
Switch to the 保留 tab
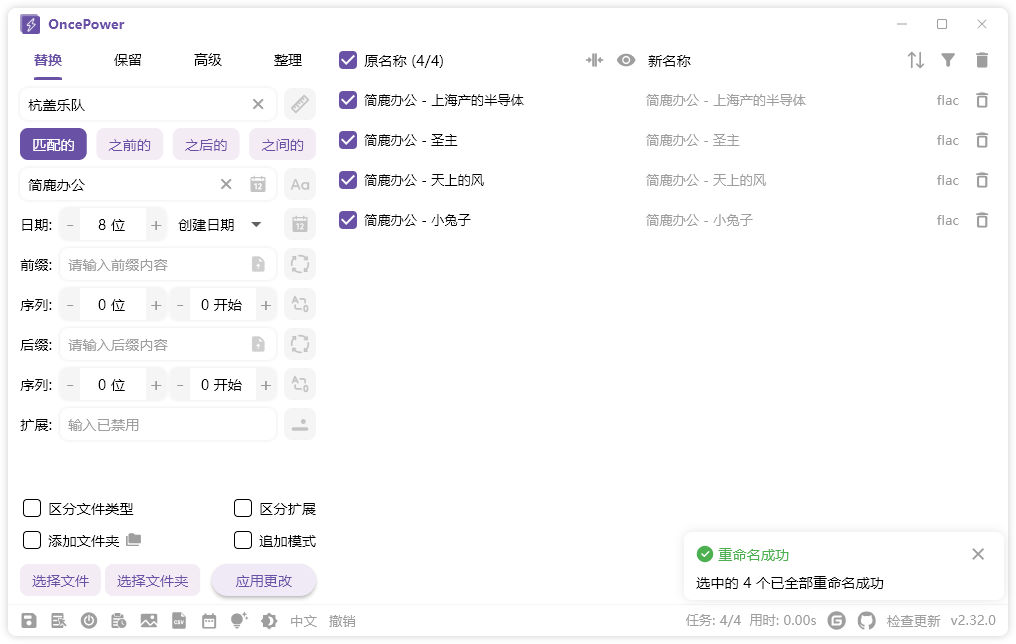(127, 60)
